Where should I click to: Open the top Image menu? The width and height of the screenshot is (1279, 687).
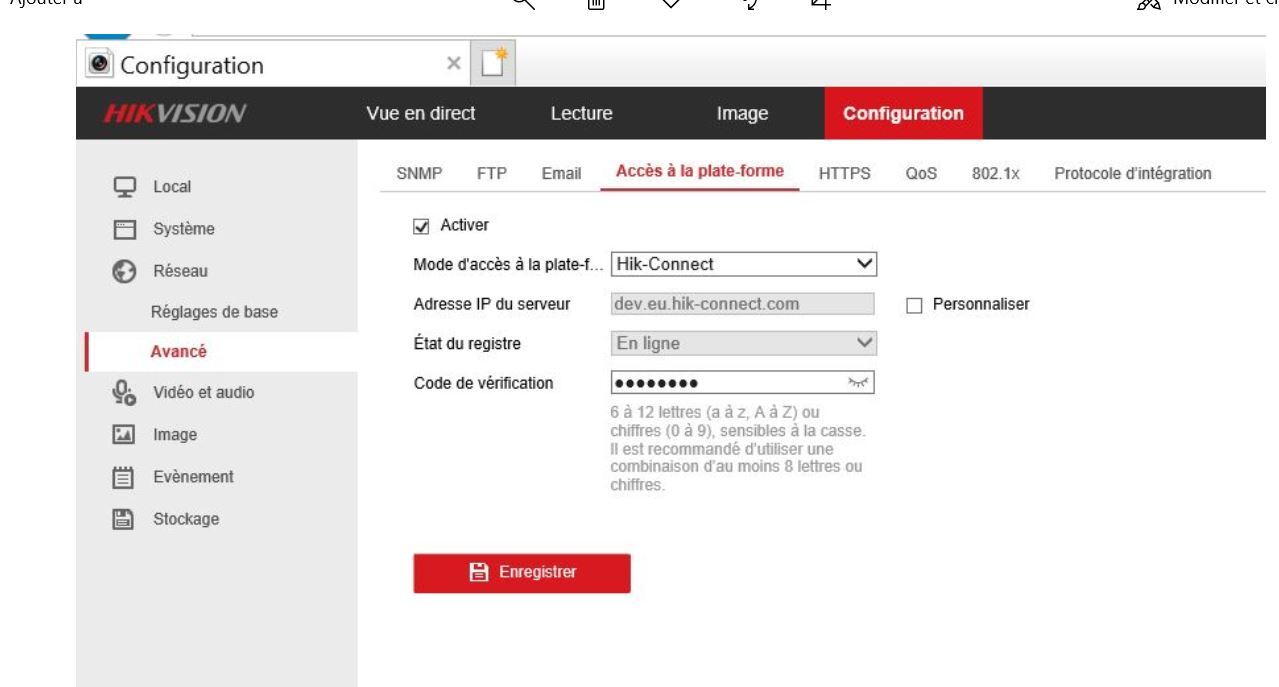point(742,114)
